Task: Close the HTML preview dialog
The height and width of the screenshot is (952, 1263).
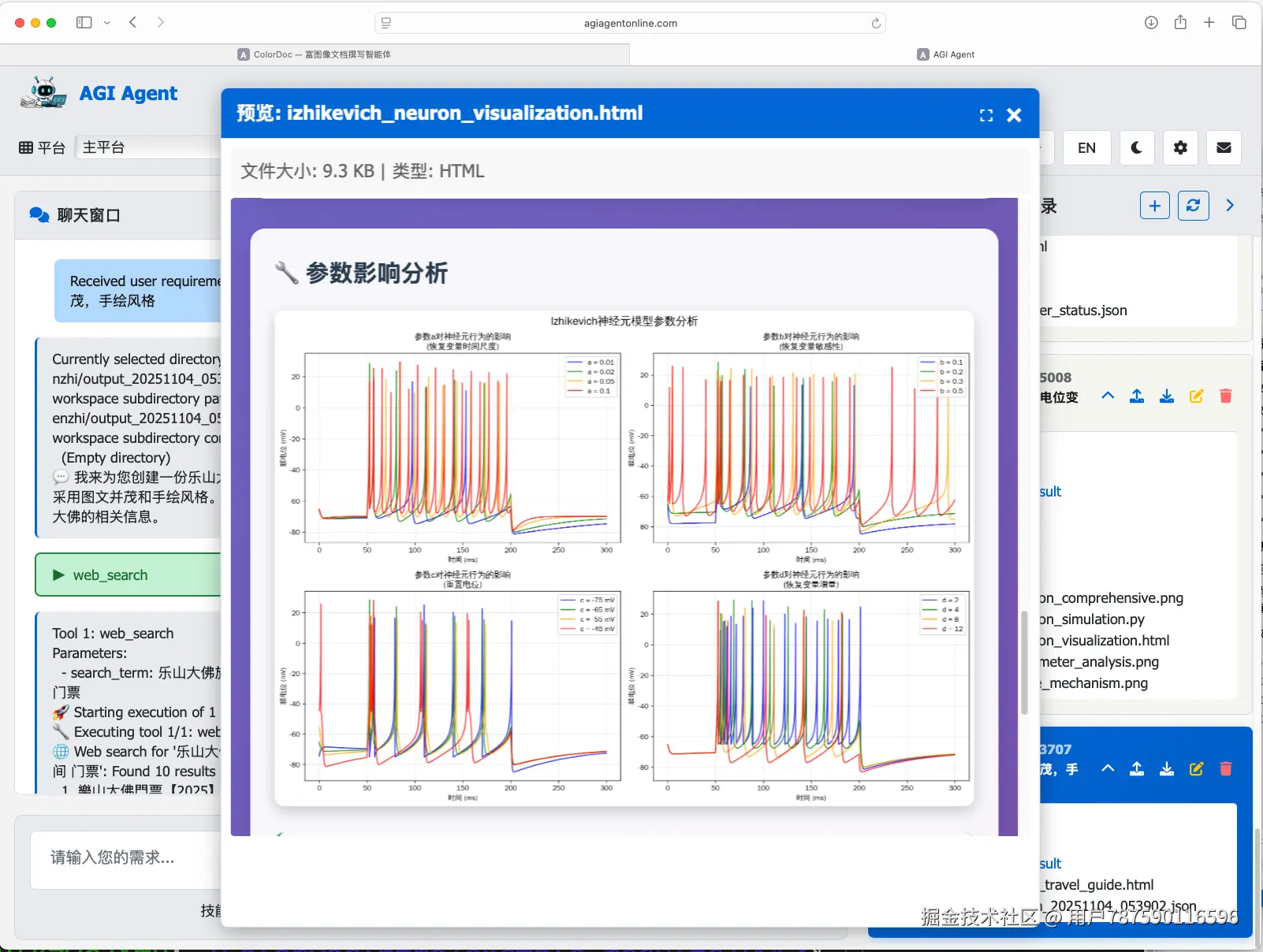Action: click(x=1015, y=115)
